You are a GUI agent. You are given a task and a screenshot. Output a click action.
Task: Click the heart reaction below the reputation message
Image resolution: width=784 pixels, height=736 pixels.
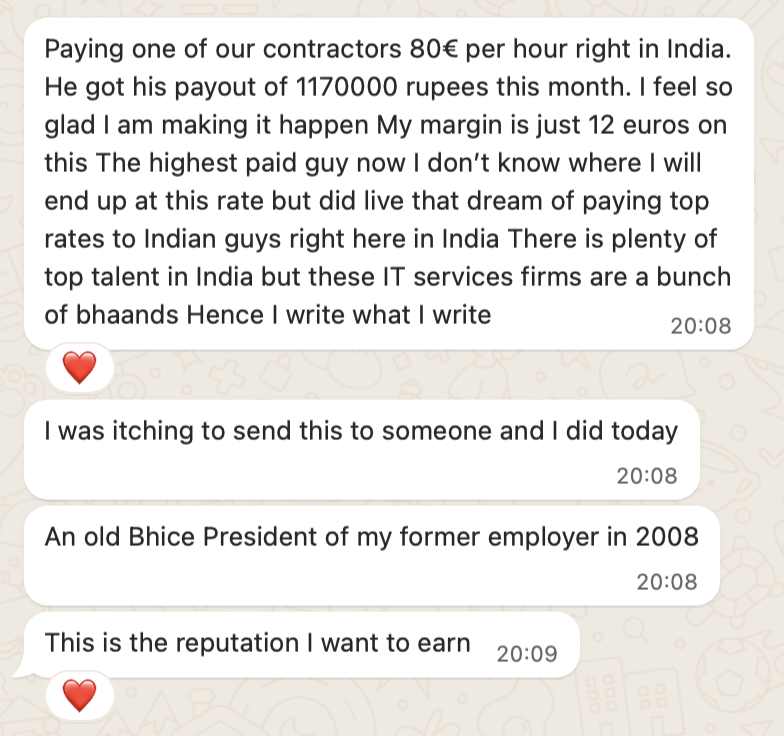[79, 693]
